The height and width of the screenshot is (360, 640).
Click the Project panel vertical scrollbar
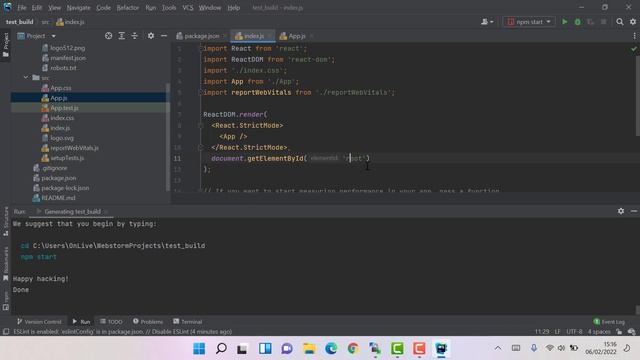[x=167, y=137]
